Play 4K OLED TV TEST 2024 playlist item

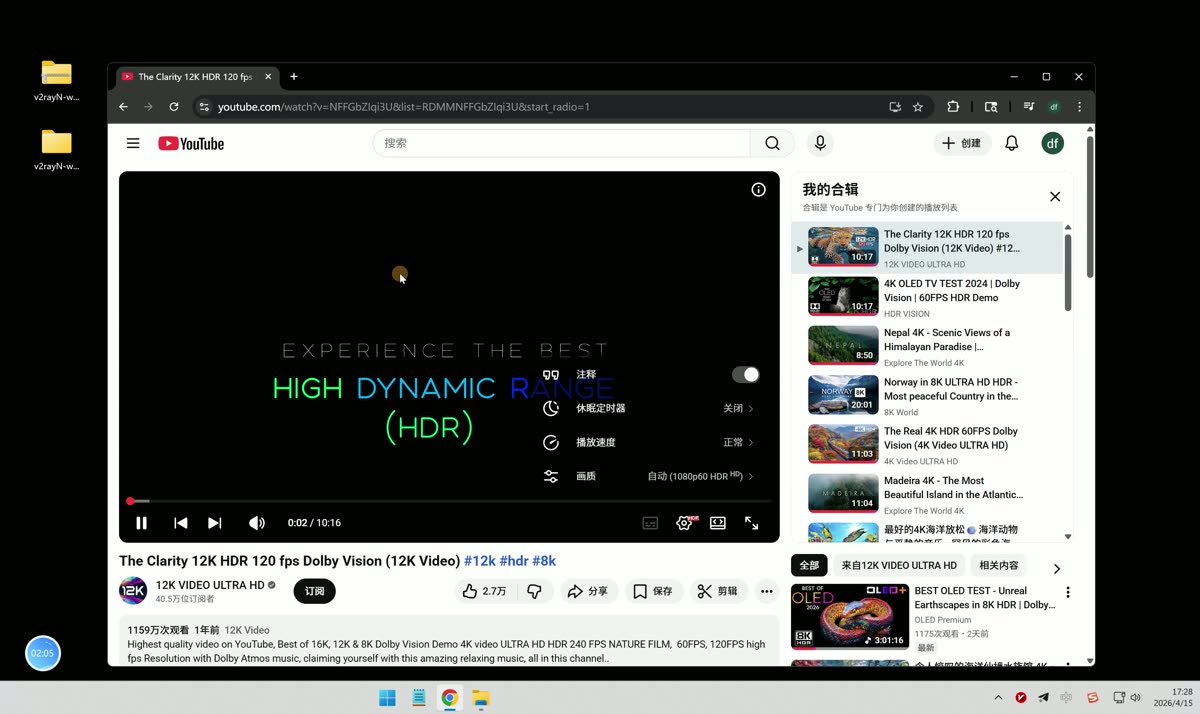[x=926, y=297]
